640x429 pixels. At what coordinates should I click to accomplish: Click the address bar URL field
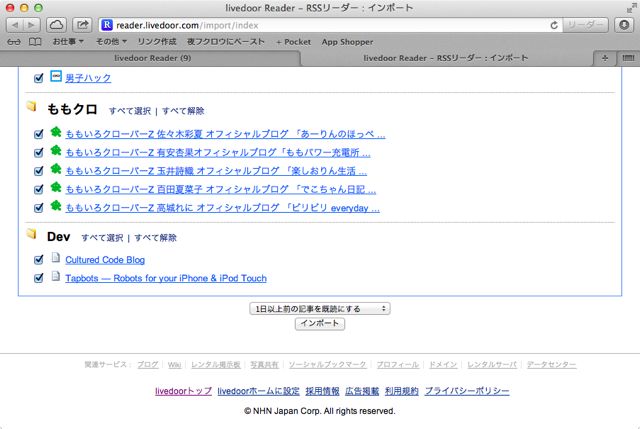click(x=331, y=25)
